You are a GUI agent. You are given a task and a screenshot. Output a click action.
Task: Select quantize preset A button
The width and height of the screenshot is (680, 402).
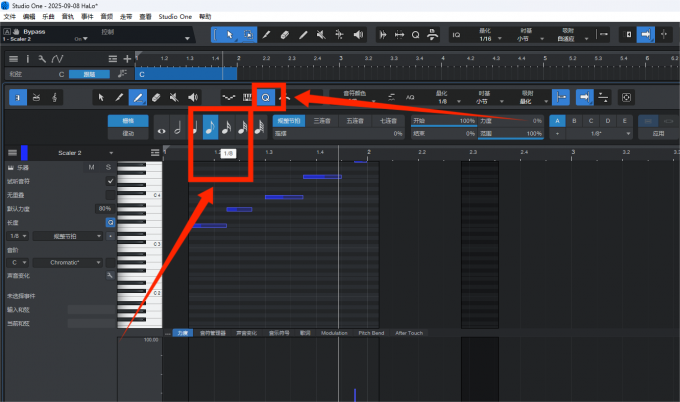point(561,120)
